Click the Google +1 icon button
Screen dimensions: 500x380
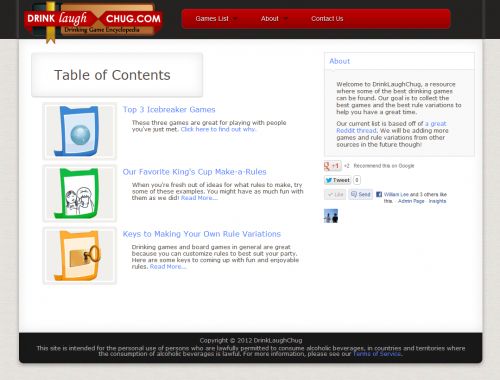(333, 166)
